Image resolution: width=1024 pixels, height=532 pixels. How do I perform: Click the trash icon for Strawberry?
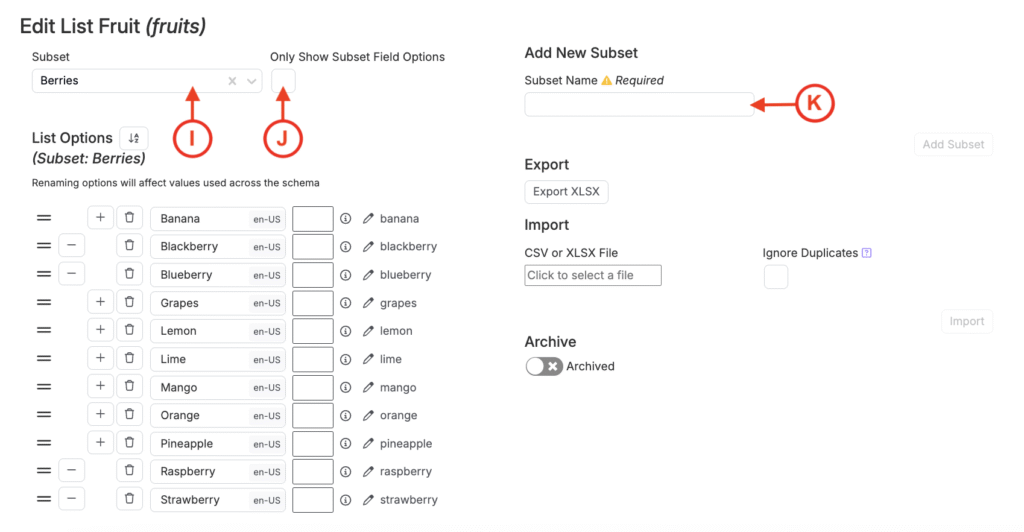click(x=129, y=499)
